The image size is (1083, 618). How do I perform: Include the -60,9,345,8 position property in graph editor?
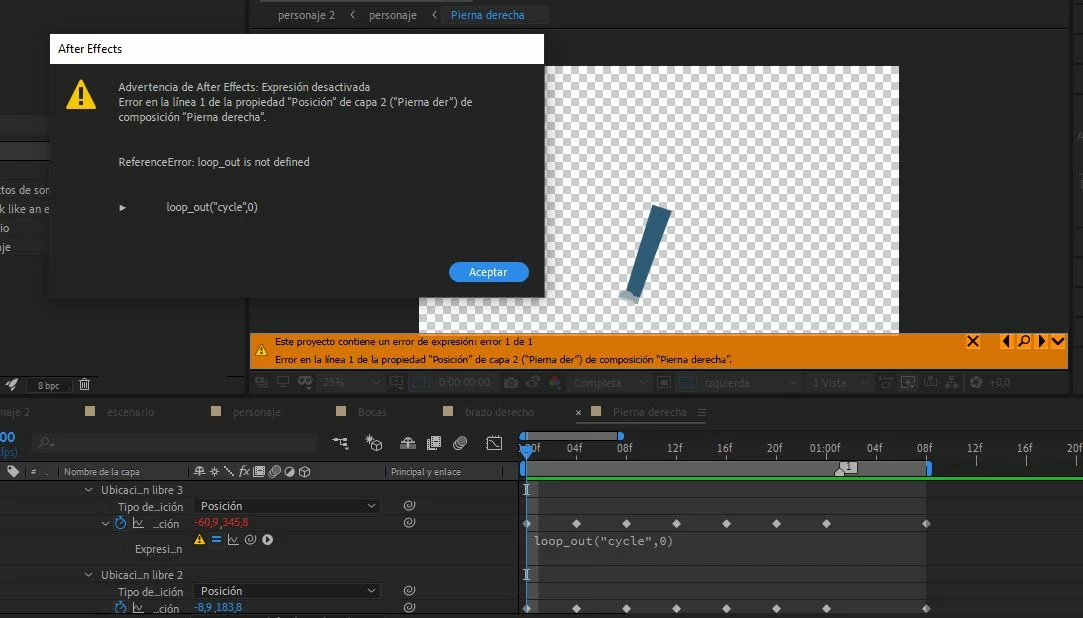coord(138,523)
